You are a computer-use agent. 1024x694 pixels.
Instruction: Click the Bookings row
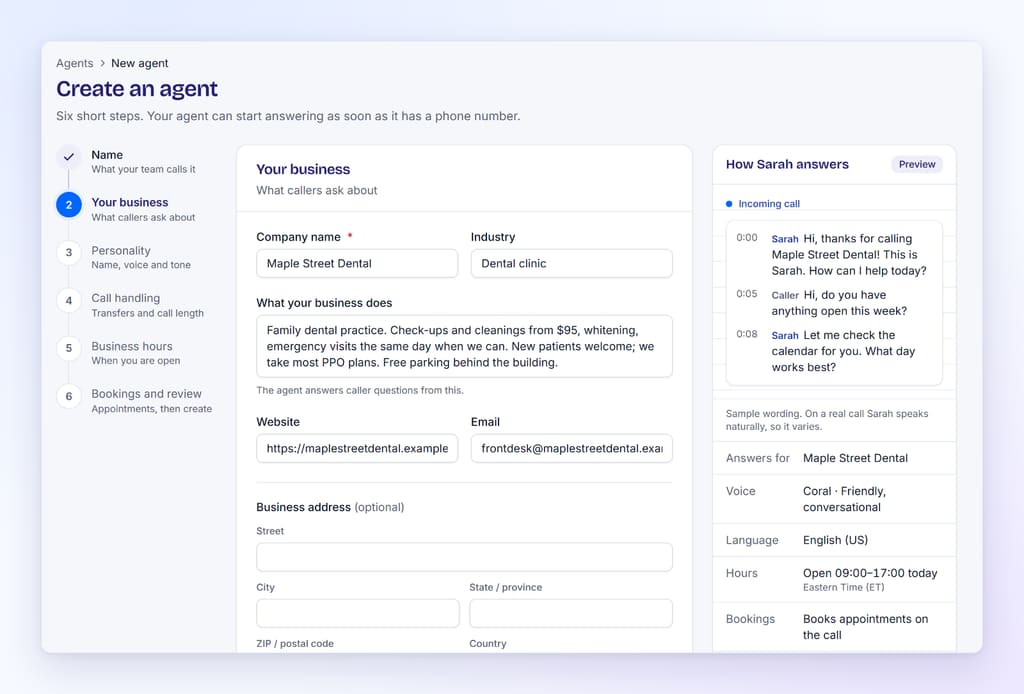coord(834,627)
